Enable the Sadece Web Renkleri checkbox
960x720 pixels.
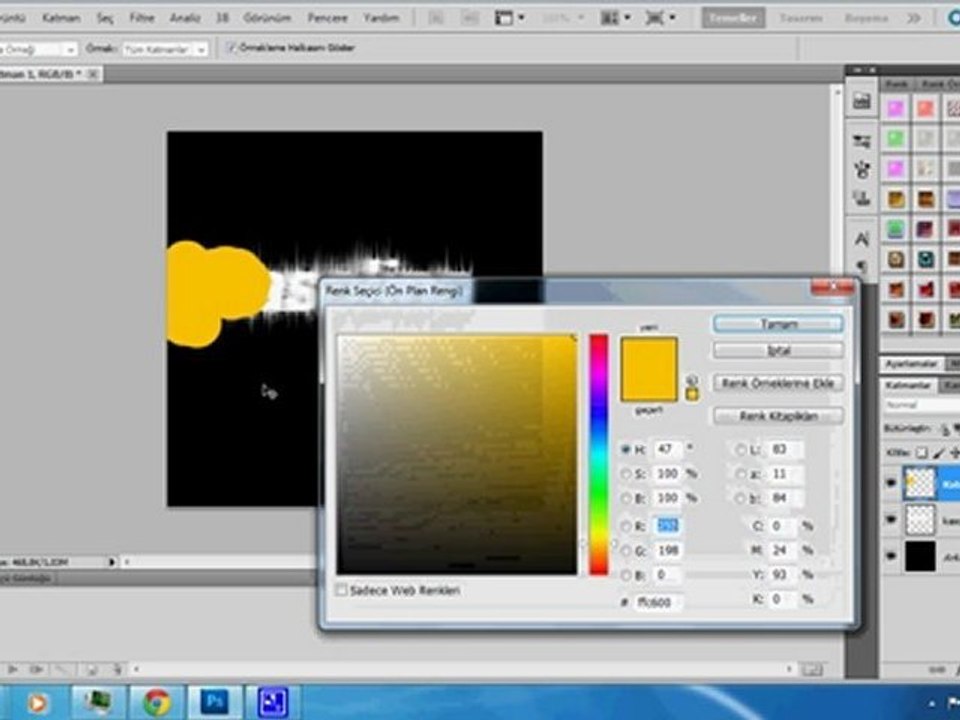[342, 590]
